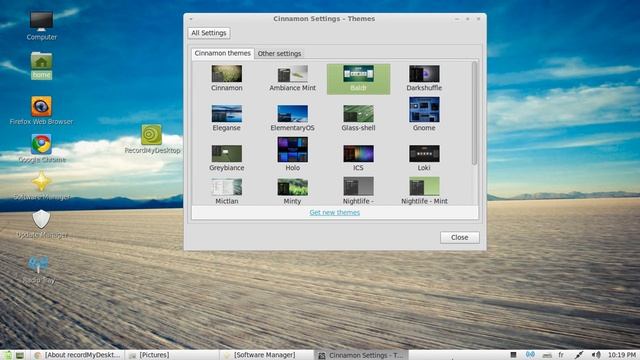
Task: Select the highlighted Baldr theme
Action: pos(358,79)
